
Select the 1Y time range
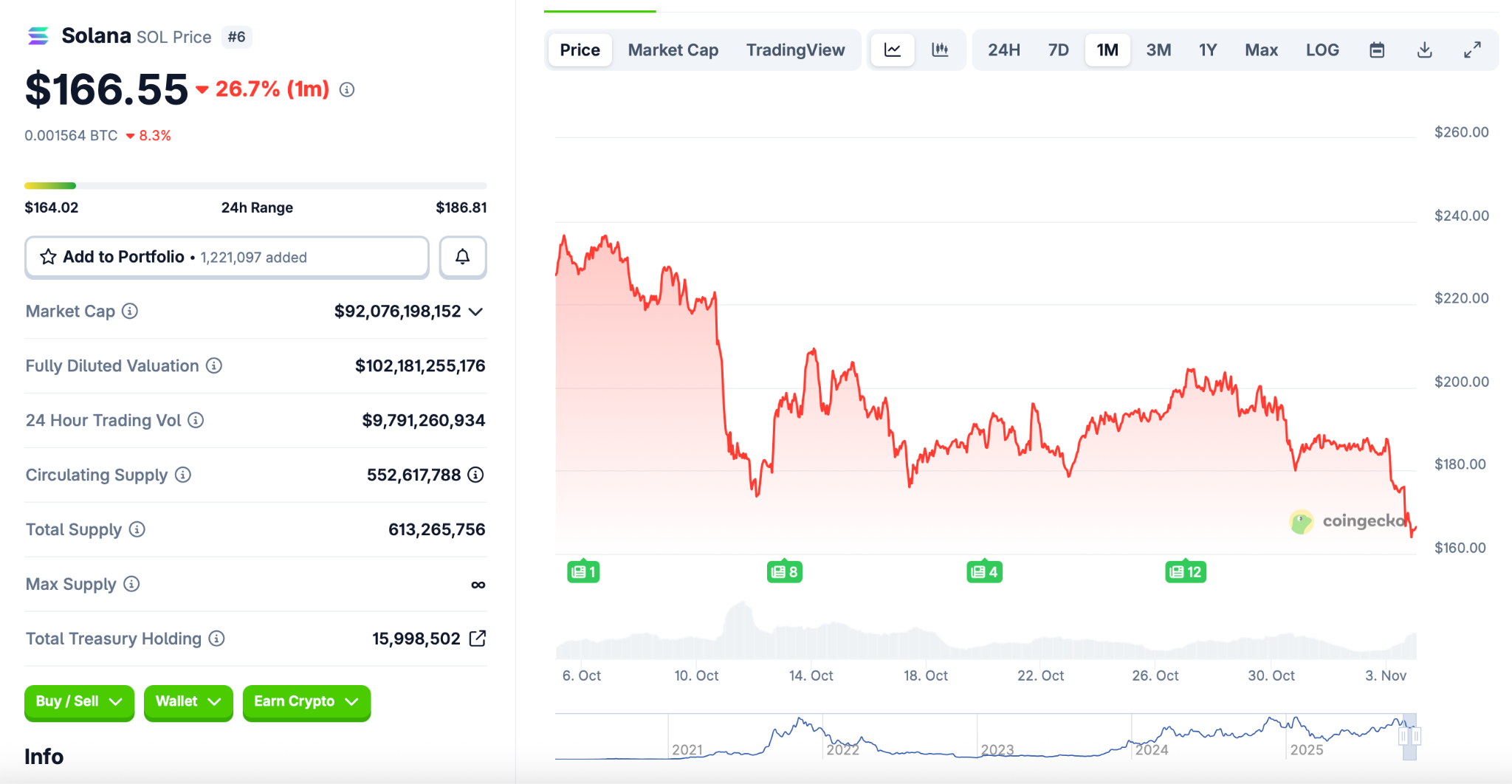tap(1207, 50)
